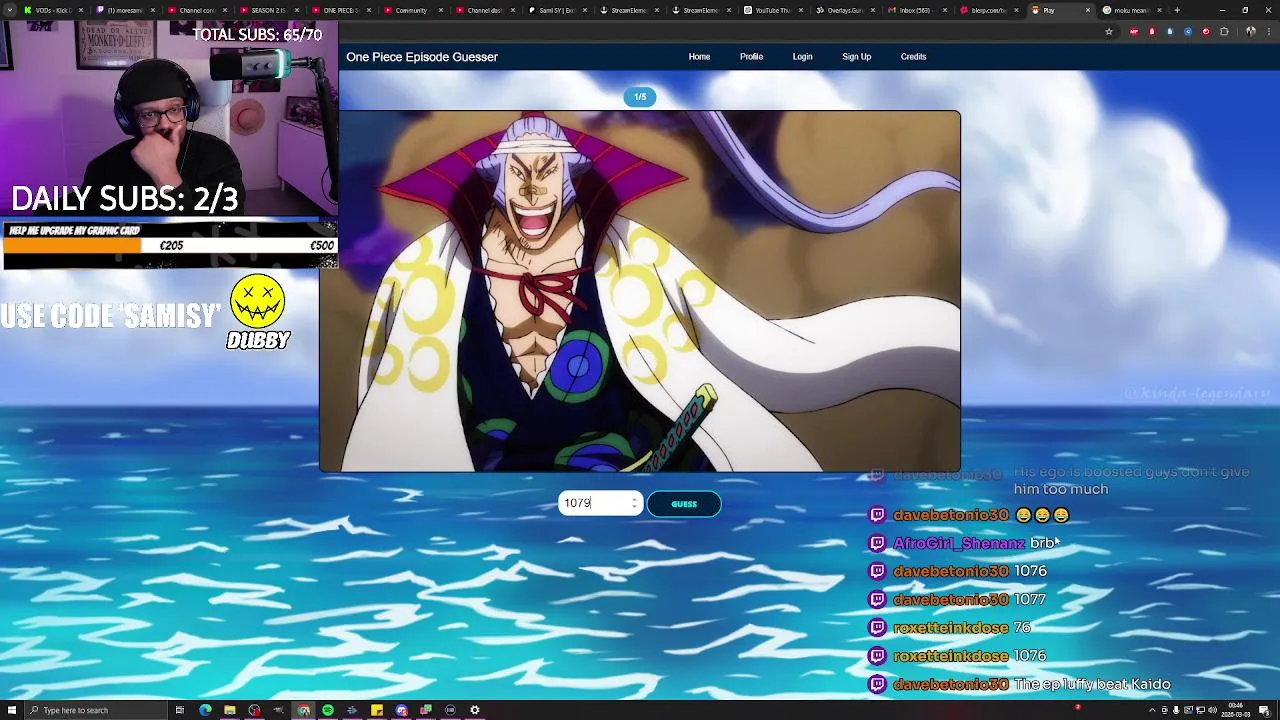Launch Microsoft Edge from taskbar
This screenshot has width=1280, height=720.
[x=205, y=710]
